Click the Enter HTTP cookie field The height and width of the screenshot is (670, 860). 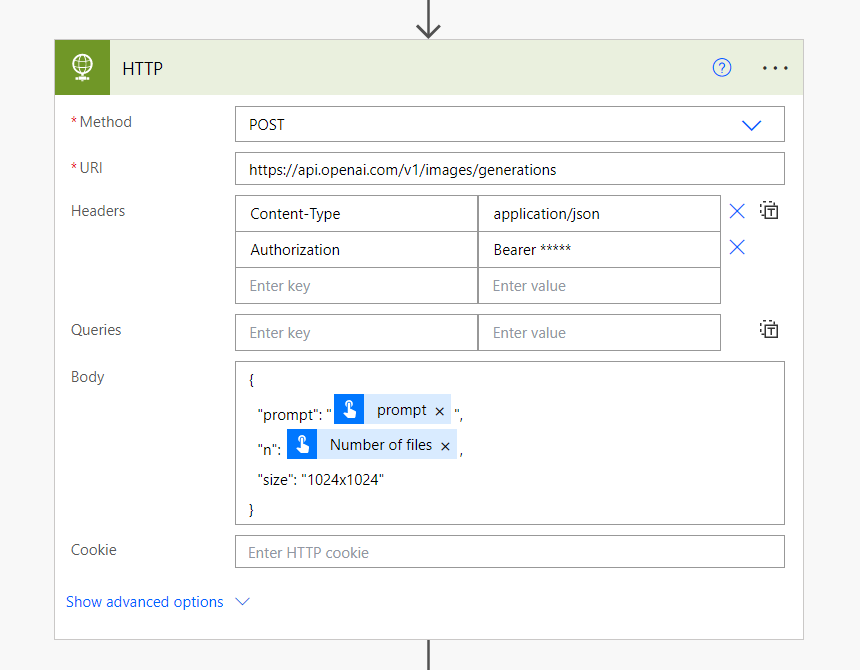click(509, 552)
